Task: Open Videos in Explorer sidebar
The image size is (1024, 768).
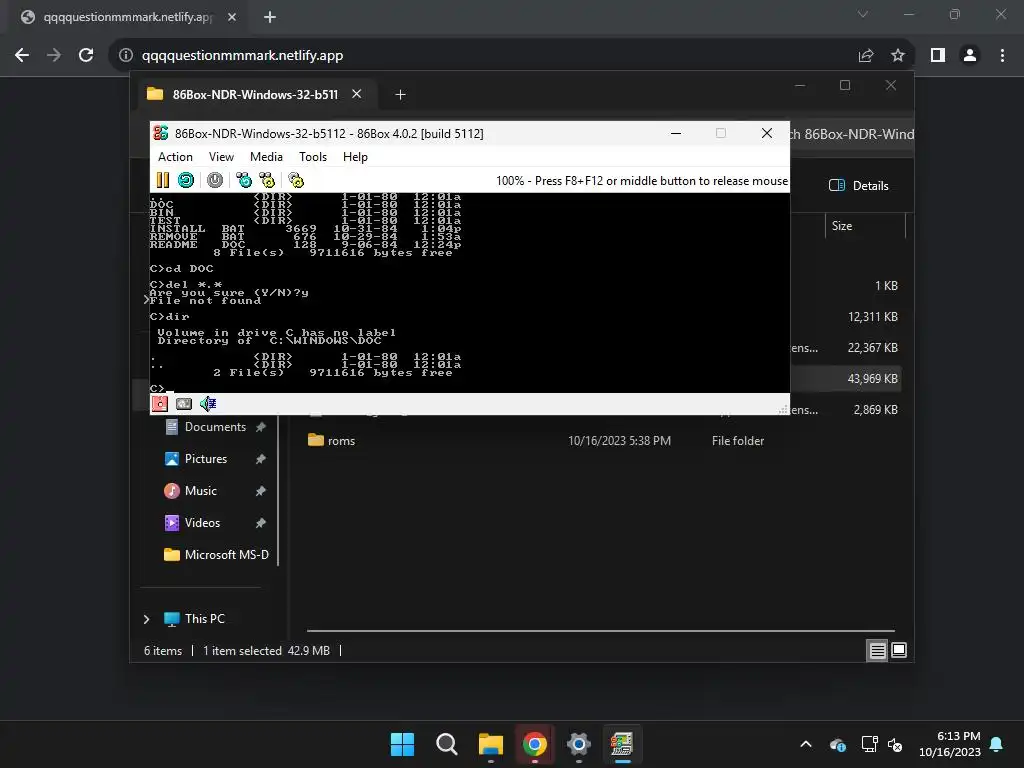Action: 202,523
